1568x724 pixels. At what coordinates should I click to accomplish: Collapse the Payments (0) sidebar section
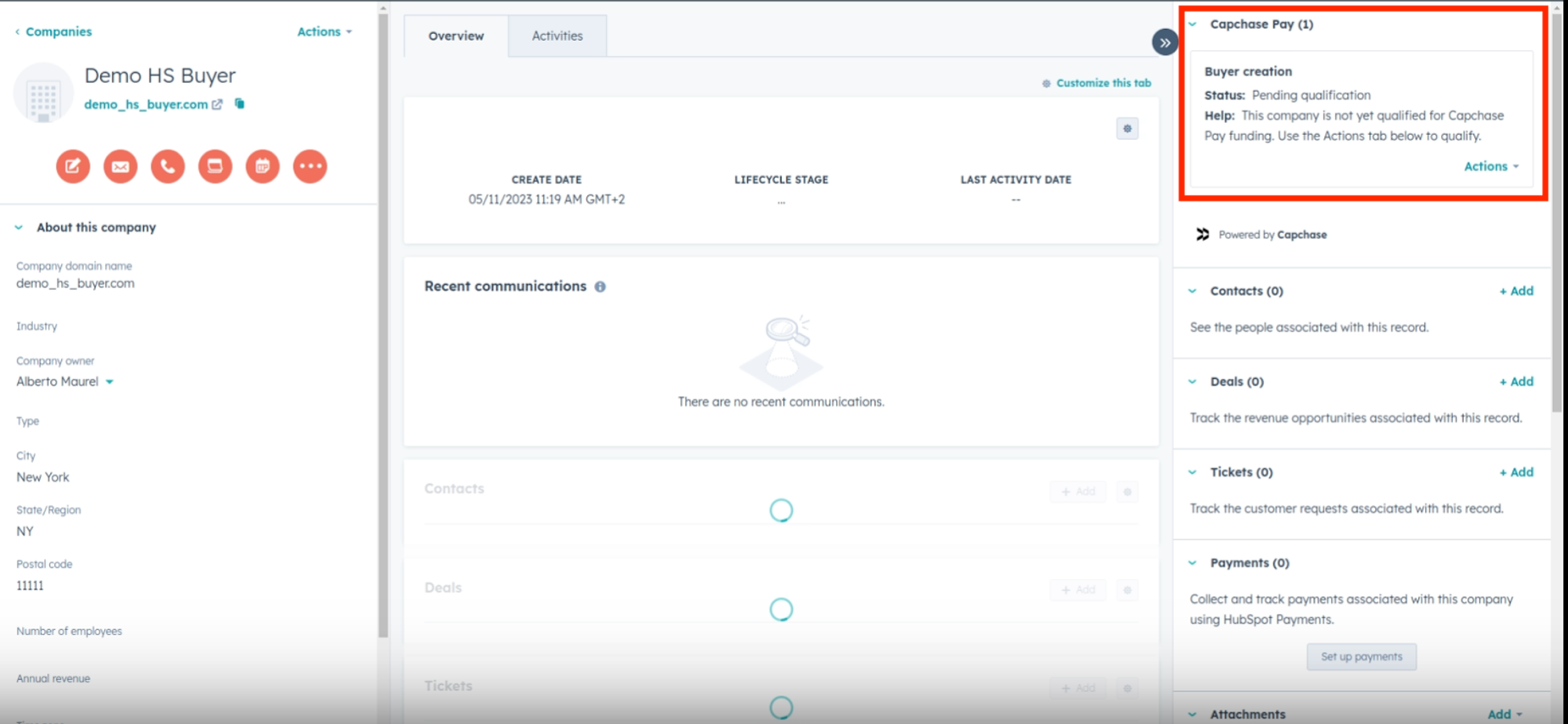[x=1192, y=563]
